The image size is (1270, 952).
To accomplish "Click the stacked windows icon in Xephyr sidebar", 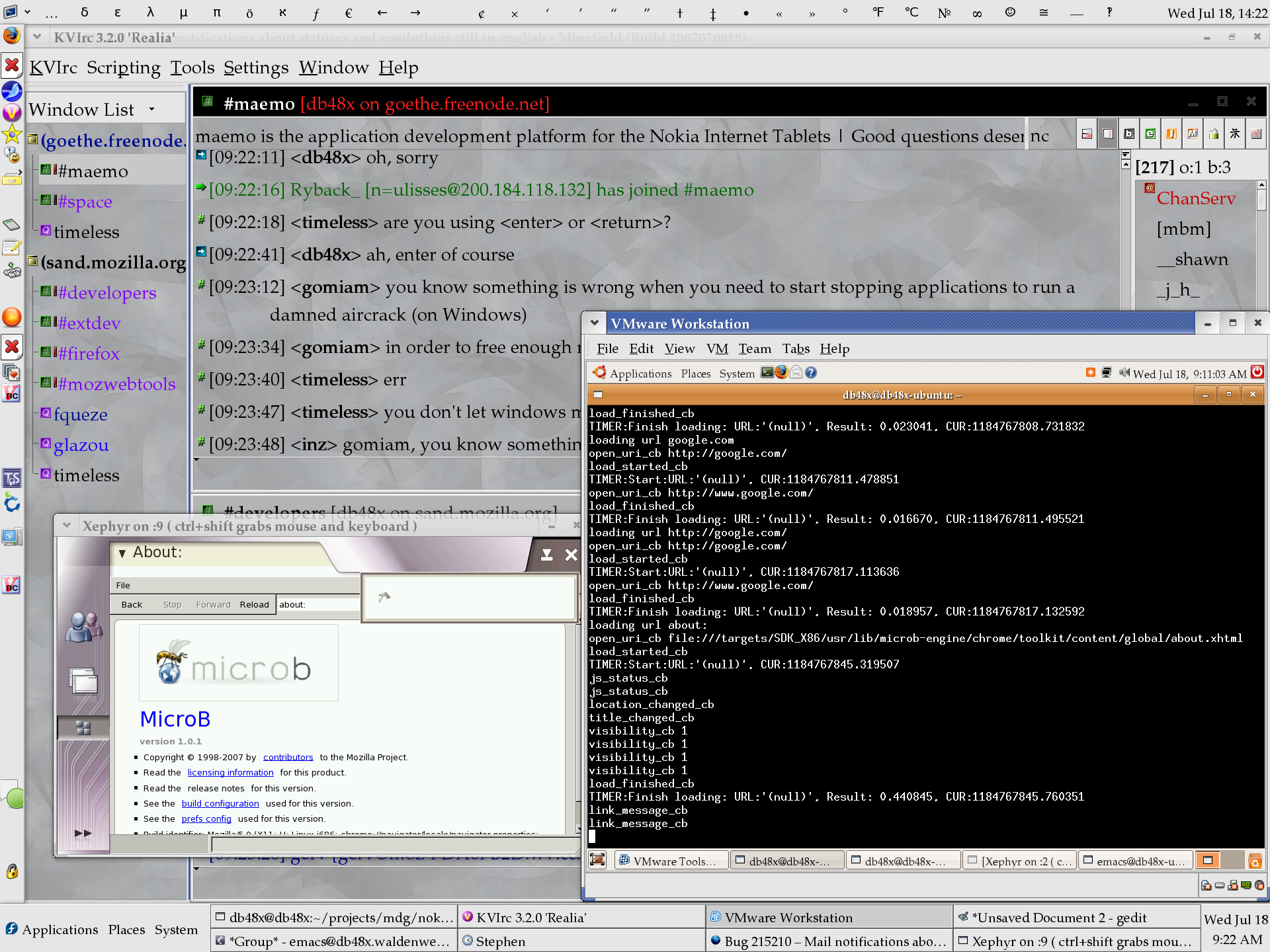I will pyautogui.click(x=83, y=681).
